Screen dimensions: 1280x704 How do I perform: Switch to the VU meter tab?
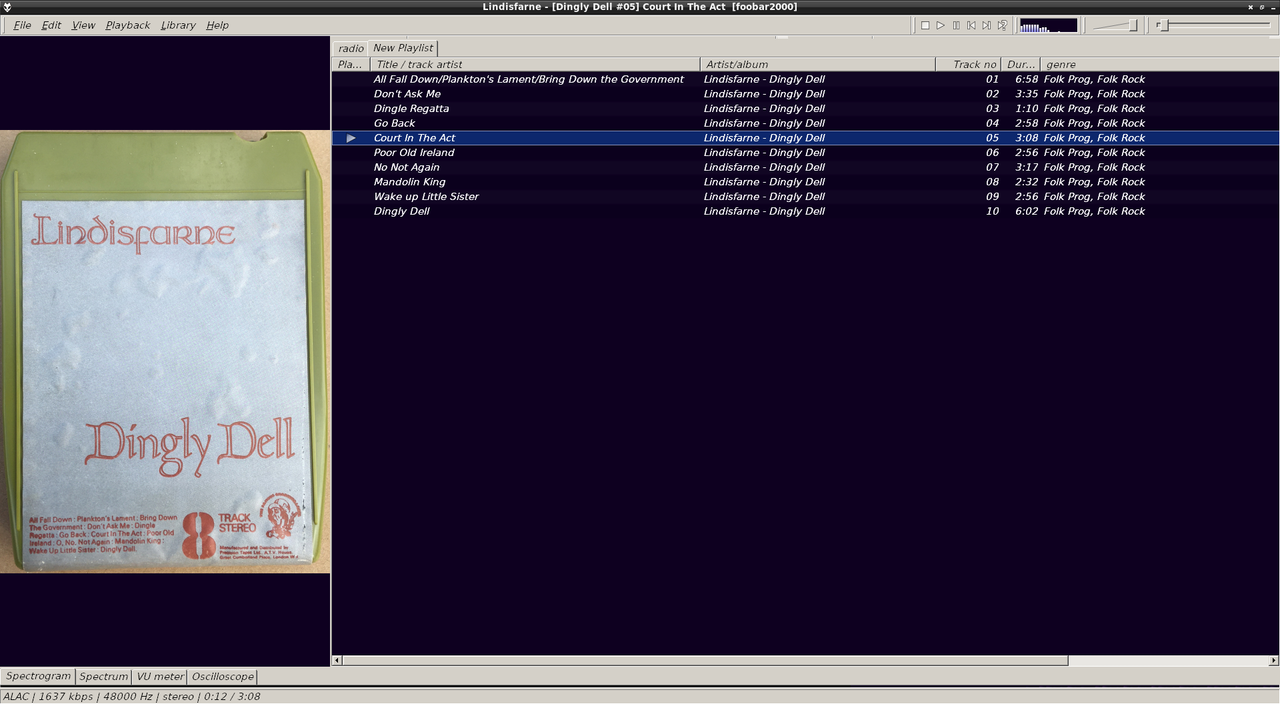(x=160, y=677)
